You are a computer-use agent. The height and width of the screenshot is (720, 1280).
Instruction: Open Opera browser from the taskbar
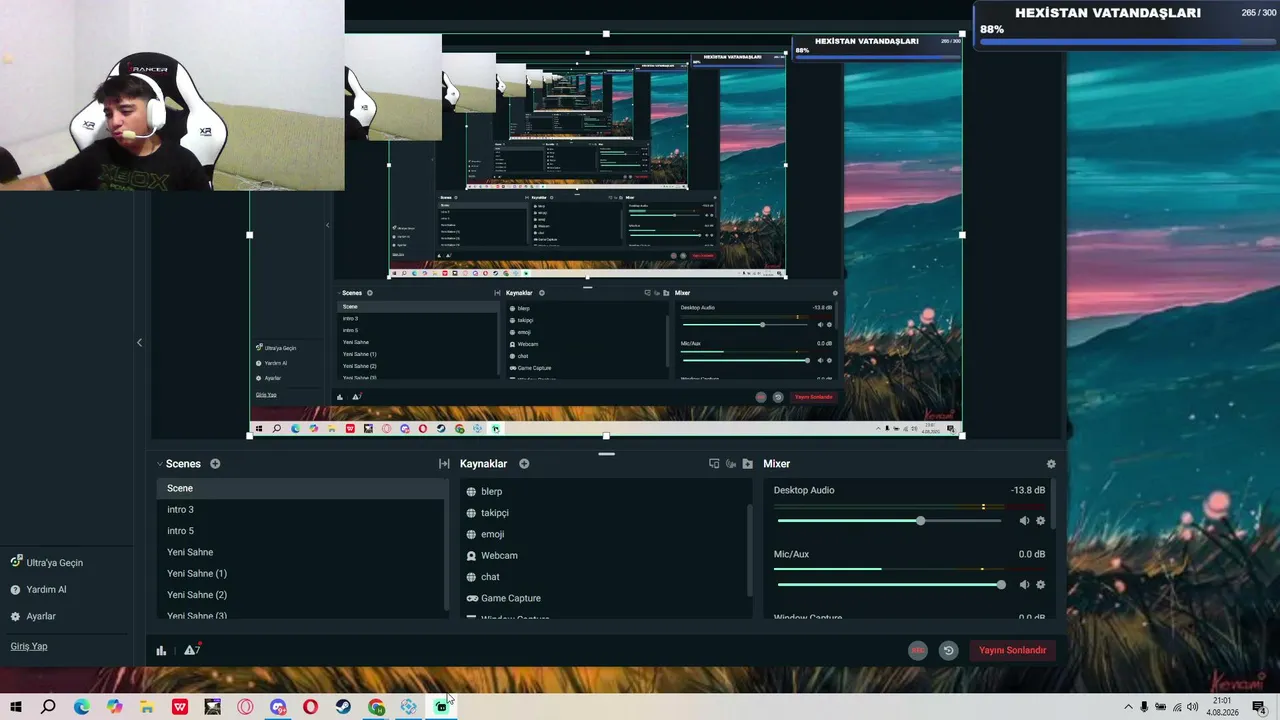point(310,707)
